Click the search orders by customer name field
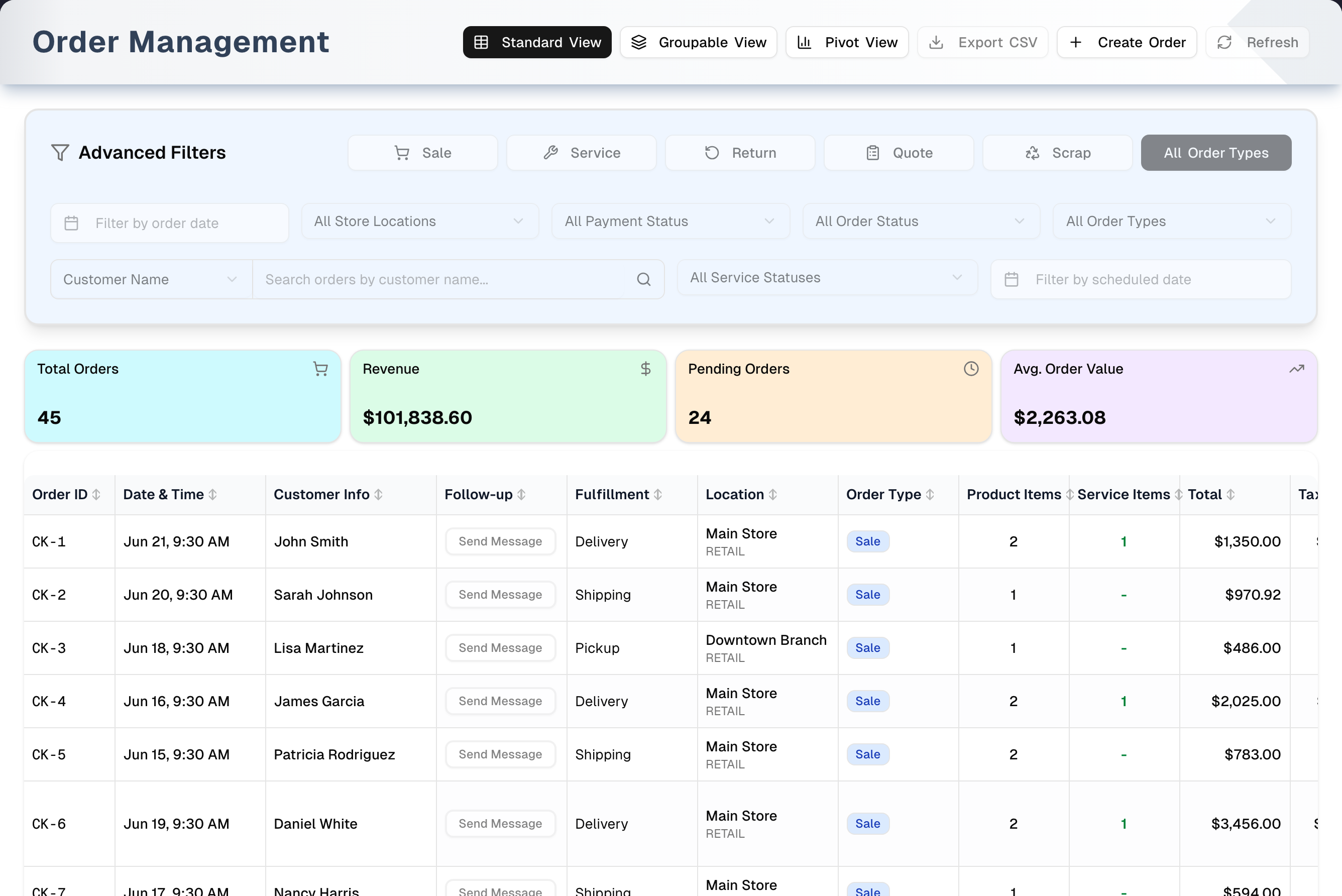Image resolution: width=1342 pixels, height=896 pixels. (x=439, y=279)
